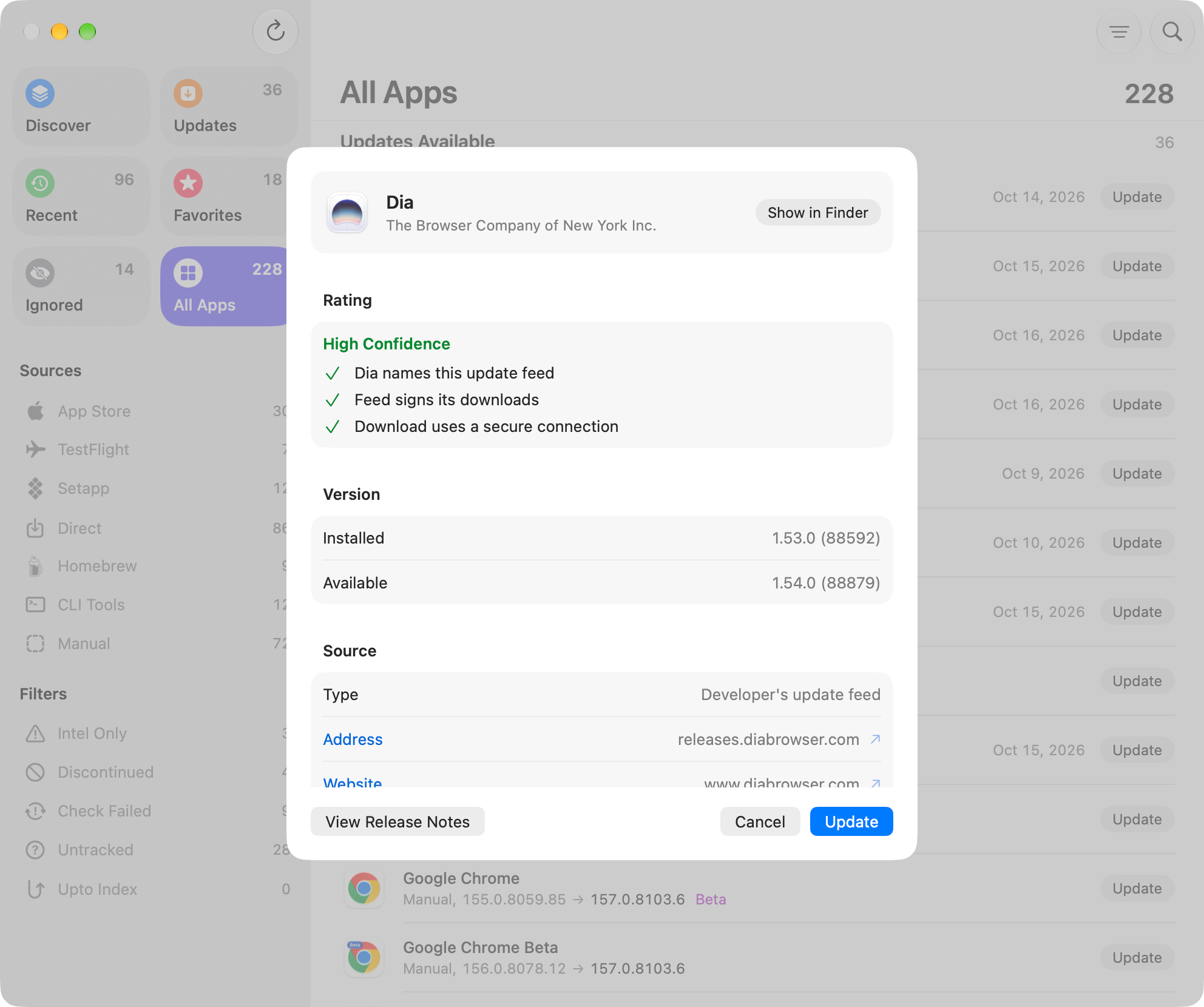This screenshot has height=1007, width=1204.
Task: Cancel the Dia update dialog
Action: 760,821
